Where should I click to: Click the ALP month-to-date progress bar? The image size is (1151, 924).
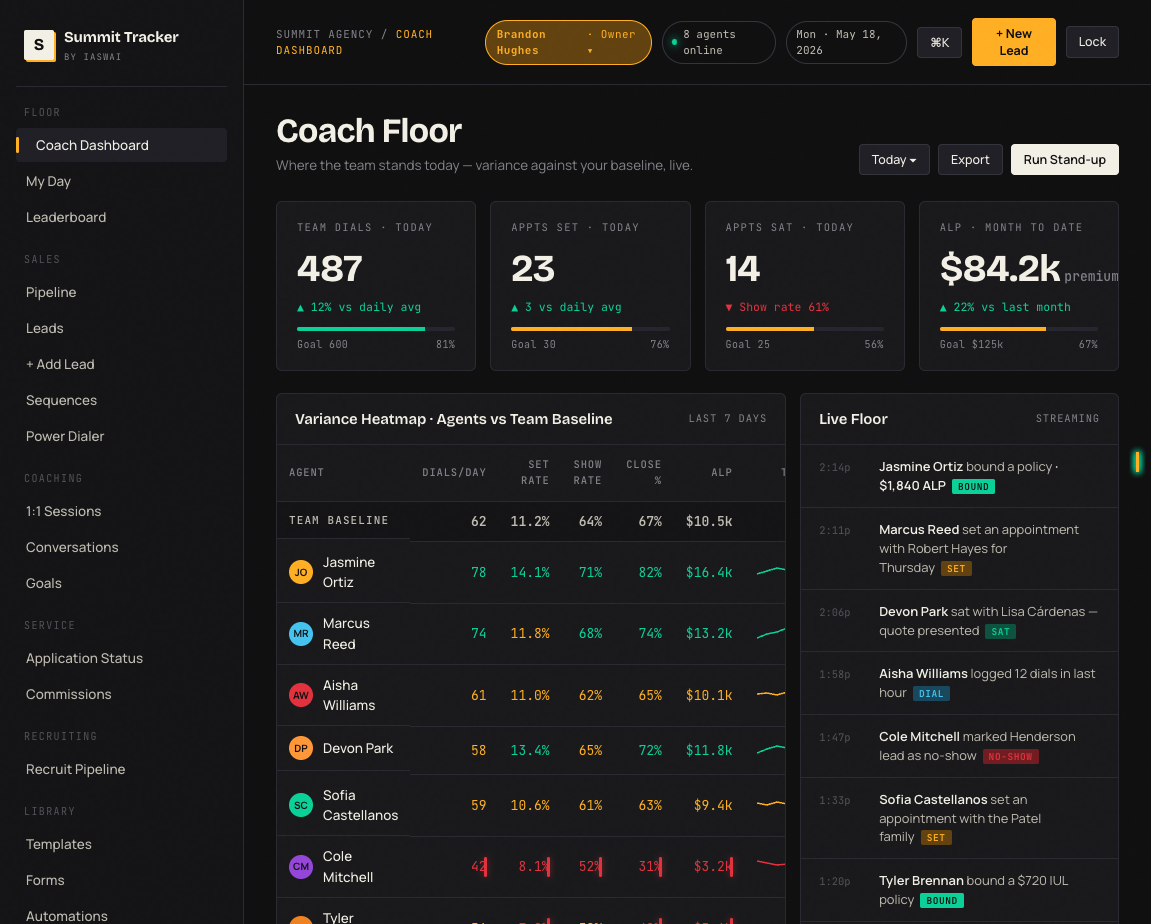(1019, 329)
